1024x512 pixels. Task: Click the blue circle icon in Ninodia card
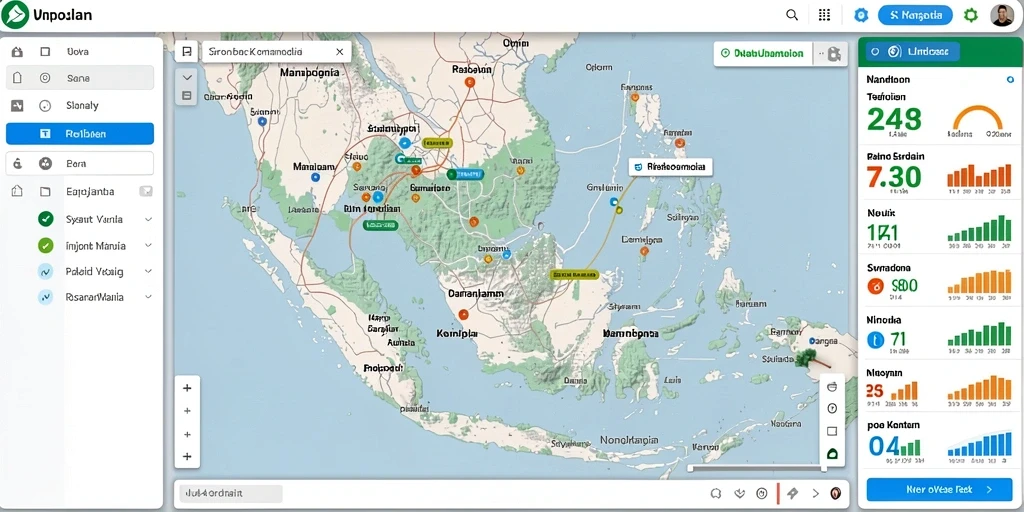(x=874, y=339)
